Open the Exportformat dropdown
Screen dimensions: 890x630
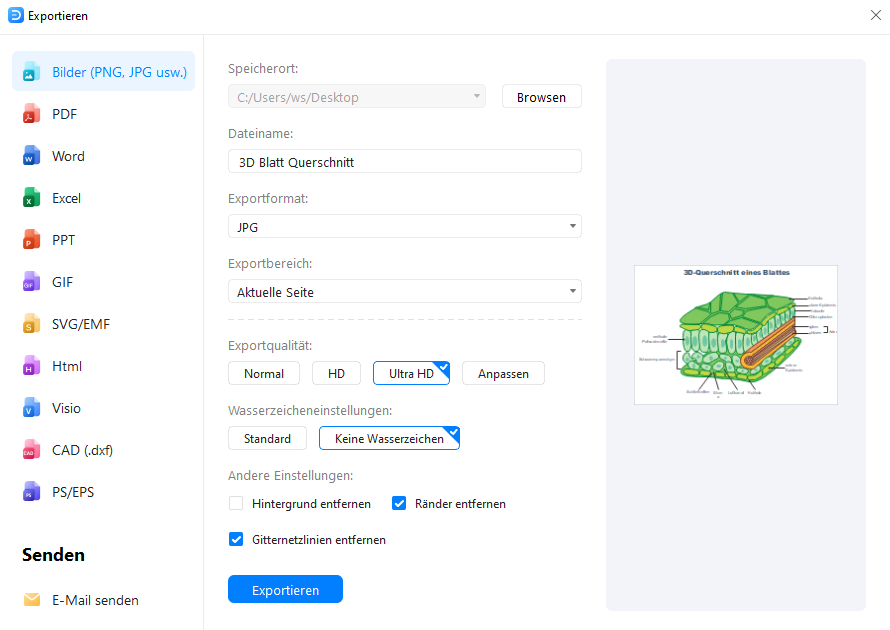404,226
